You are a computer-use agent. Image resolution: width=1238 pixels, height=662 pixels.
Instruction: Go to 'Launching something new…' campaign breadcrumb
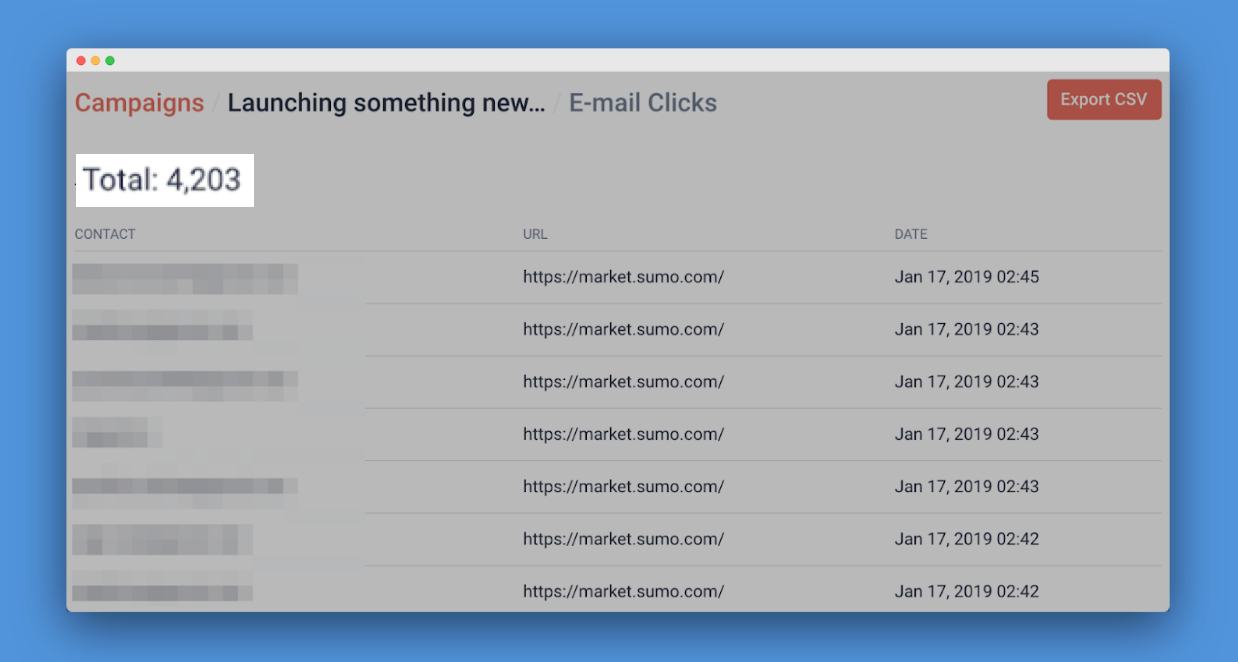point(386,103)
